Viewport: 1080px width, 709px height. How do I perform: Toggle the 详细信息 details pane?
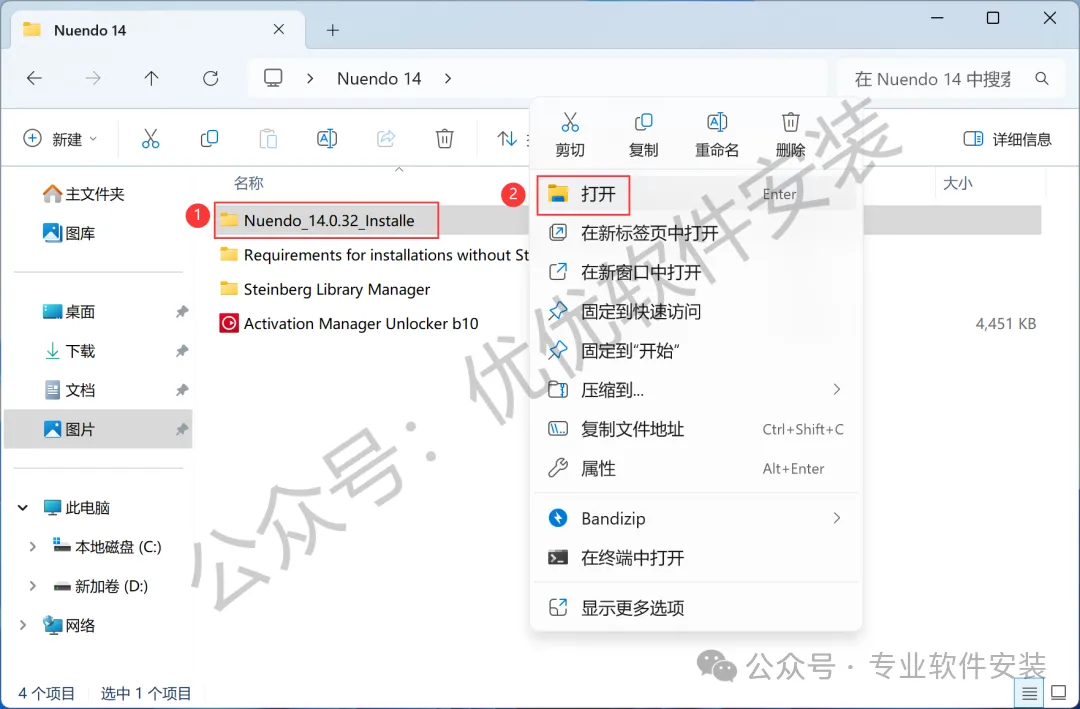[1008, 139]
